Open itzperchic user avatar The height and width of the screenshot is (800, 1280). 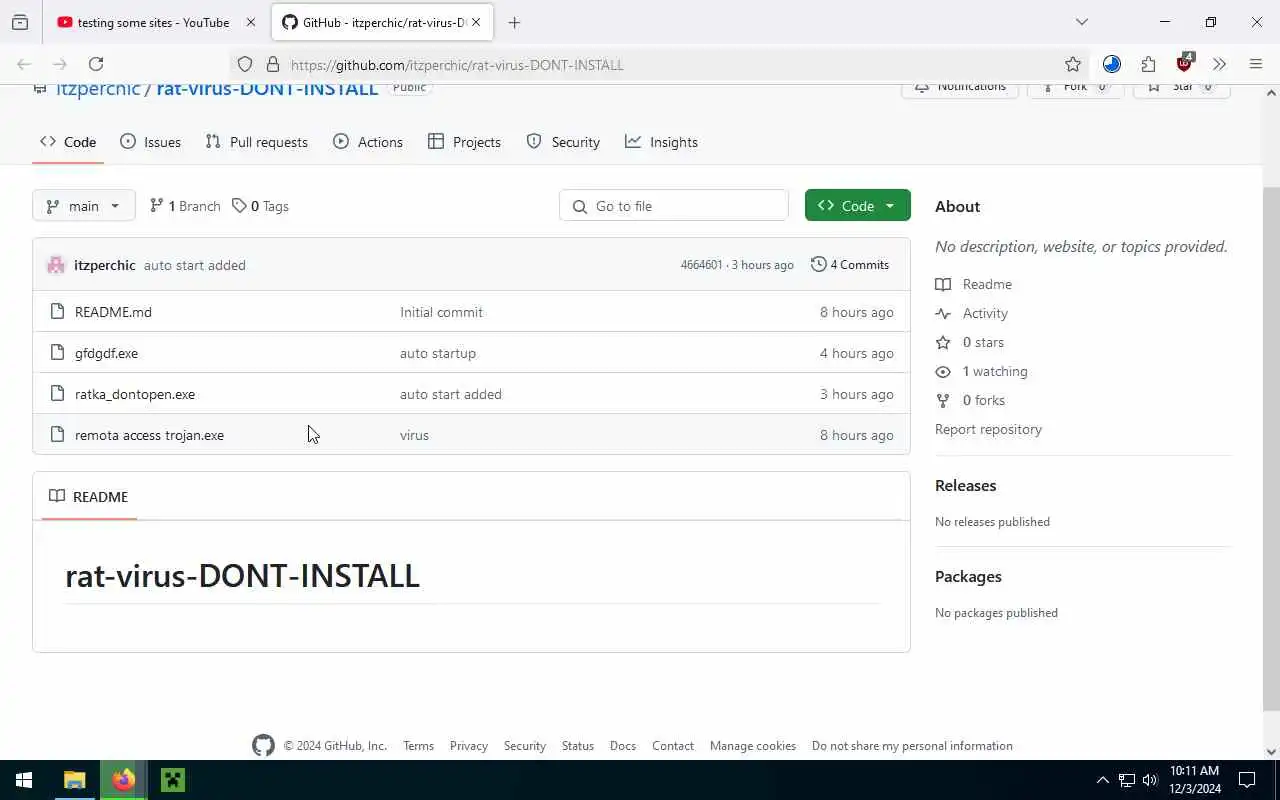[x=56, y=265]
